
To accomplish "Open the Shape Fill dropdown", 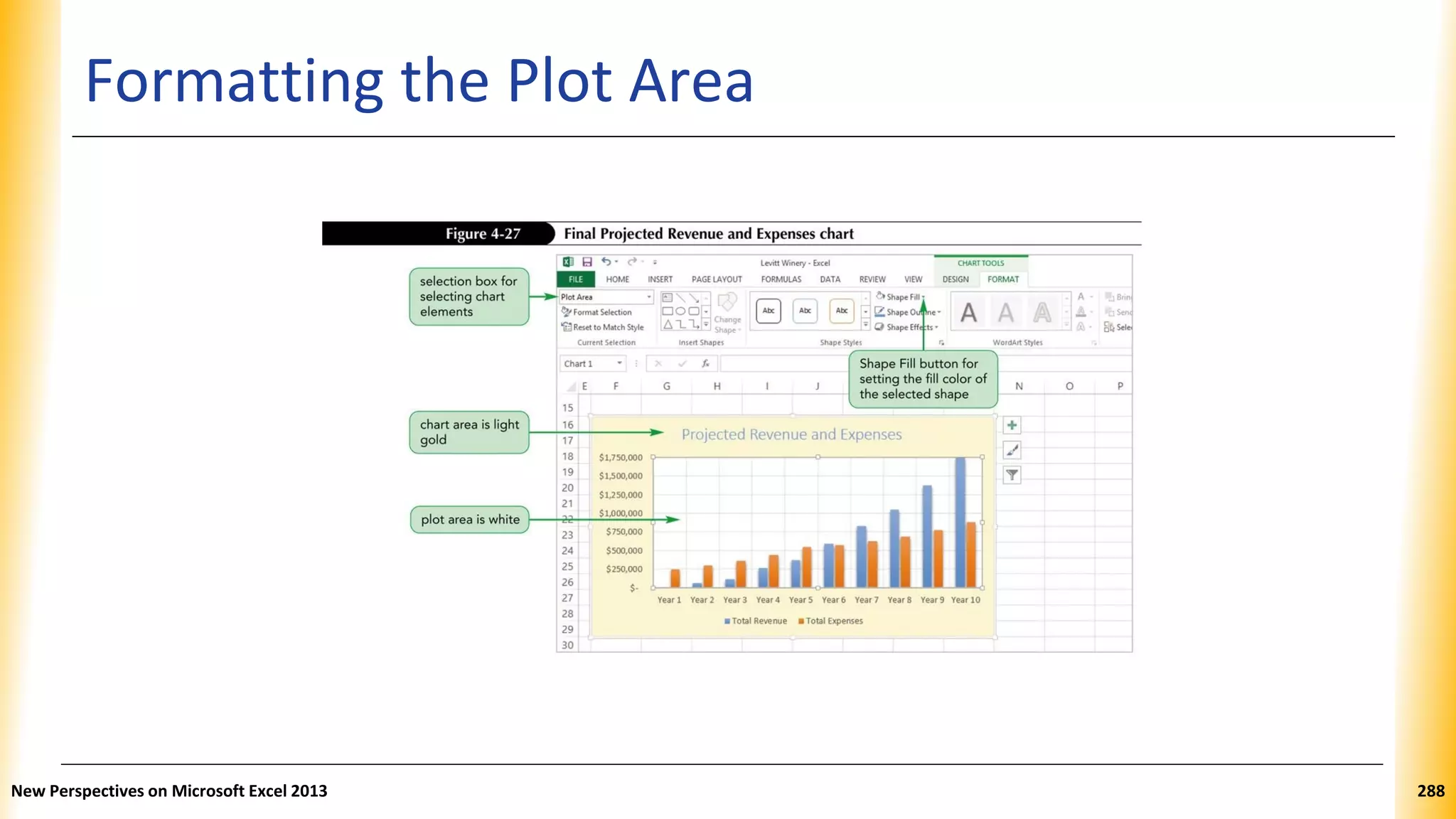I will (x=923, y=297).
